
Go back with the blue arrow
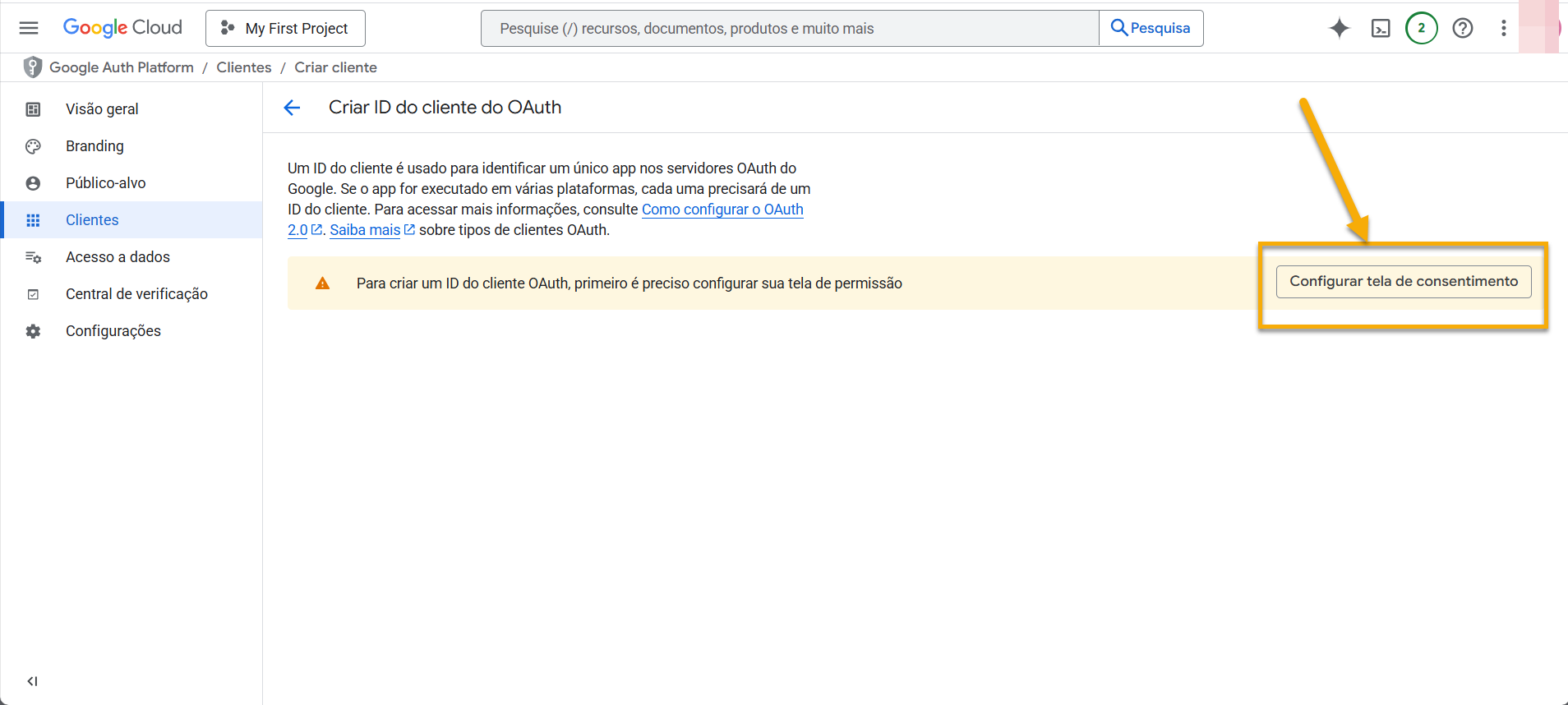tap(292, 108)
